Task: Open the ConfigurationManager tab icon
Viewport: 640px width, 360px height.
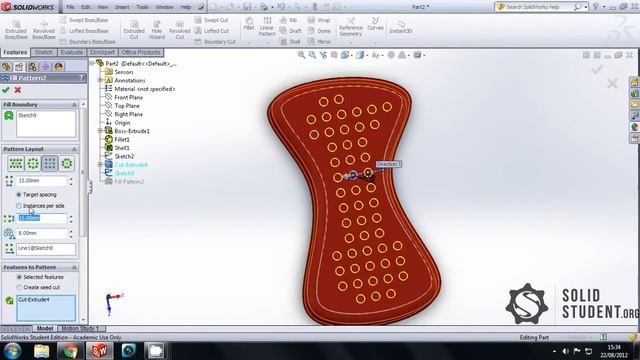Action: [32, 67]
